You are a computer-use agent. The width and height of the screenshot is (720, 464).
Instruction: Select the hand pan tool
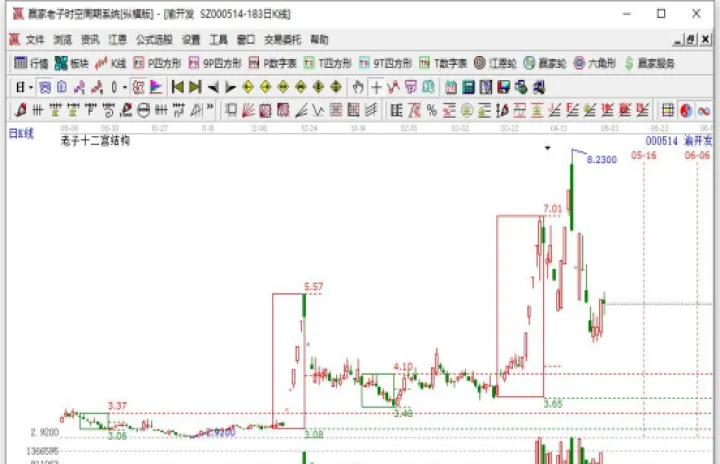pyautogui.click(x=358, y=87)
